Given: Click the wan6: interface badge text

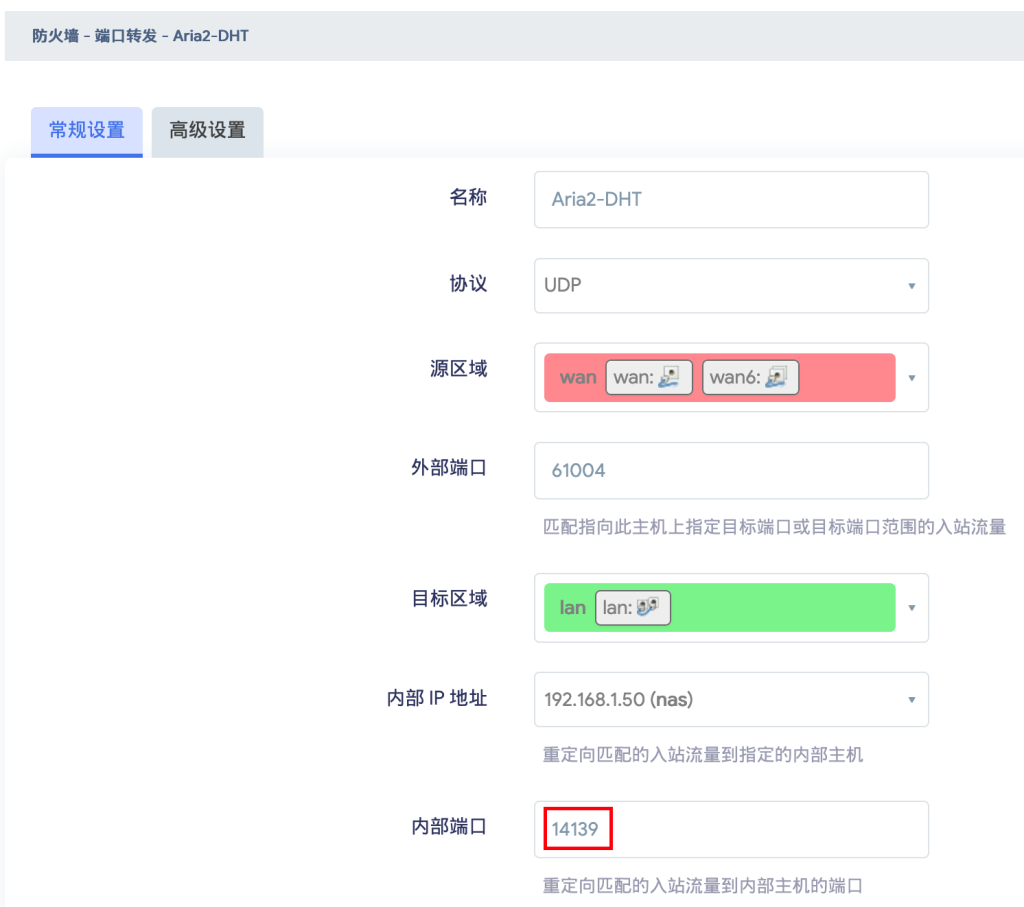Looking at the screenshot, I should point(735,377).
